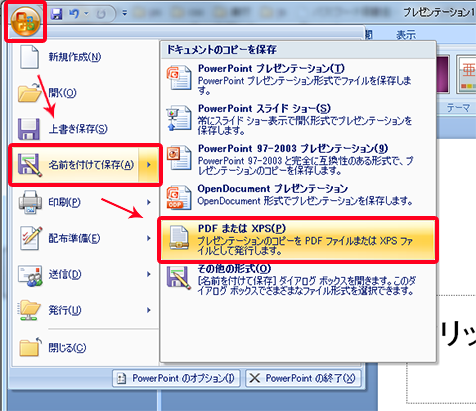Viewport: 476px width, 411px height.
Task: Click the 発行(U) publish folder icon
Action: [x=30, y=310]
